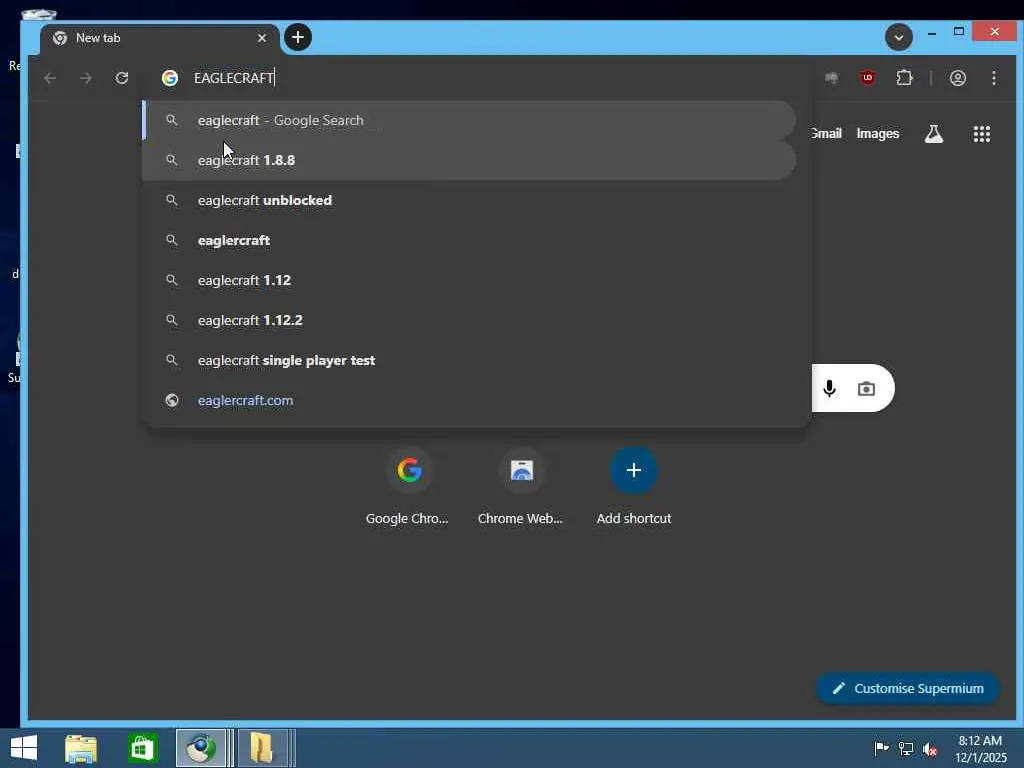This screenshot has height=768, width=1024.
Task: Click the address bar with EAGLECRAFT text
Action: (x=477, y=78)
